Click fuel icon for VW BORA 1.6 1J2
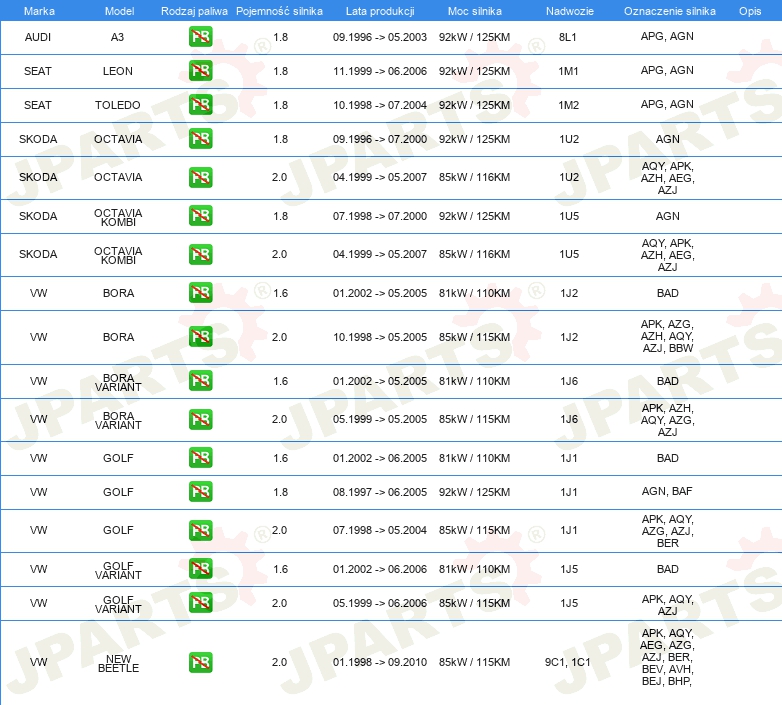Screen dimensions: 782x705 200,293
